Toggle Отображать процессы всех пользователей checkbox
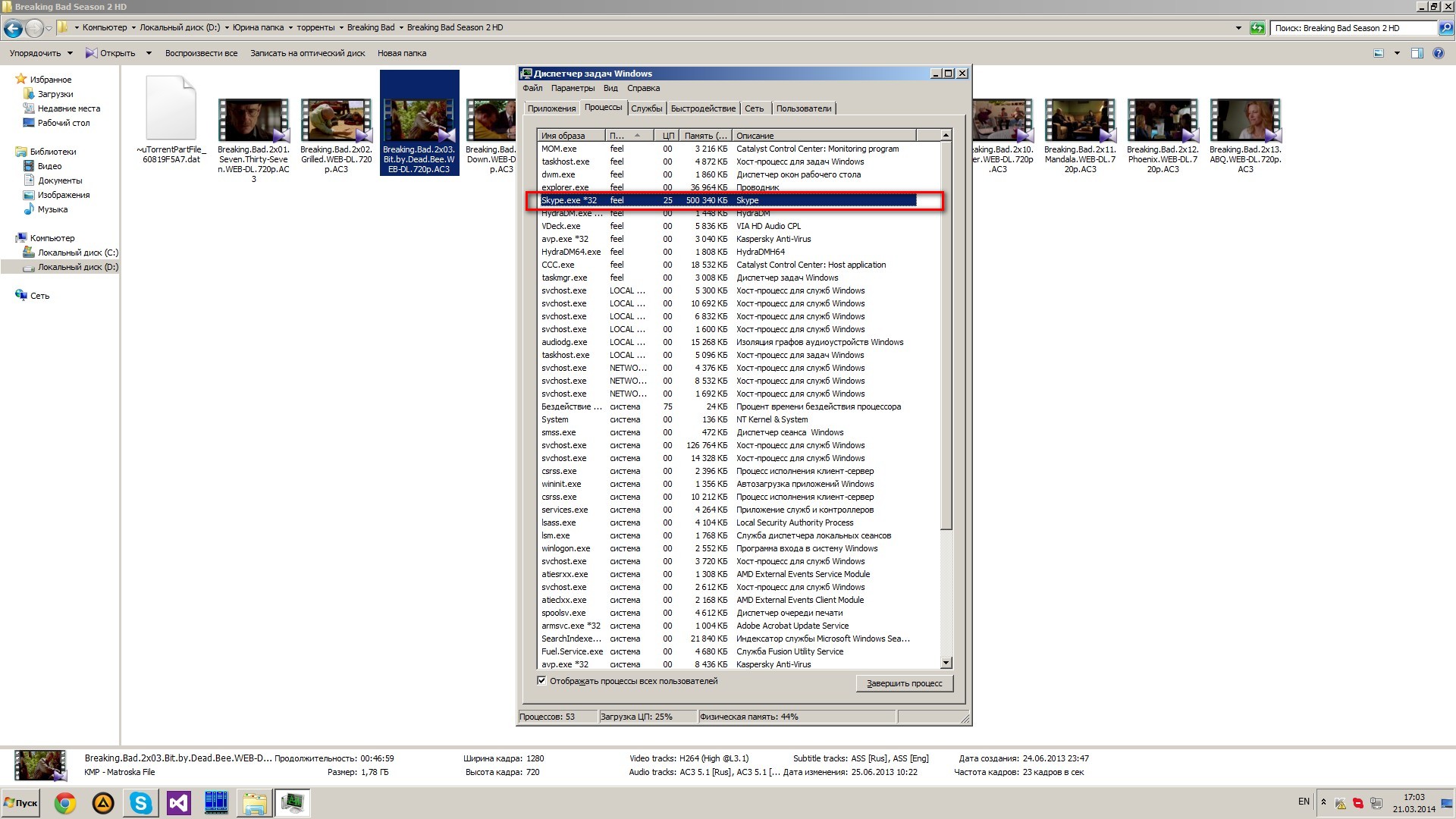This screenshot has height=819, width=1456. pos(541,681)
